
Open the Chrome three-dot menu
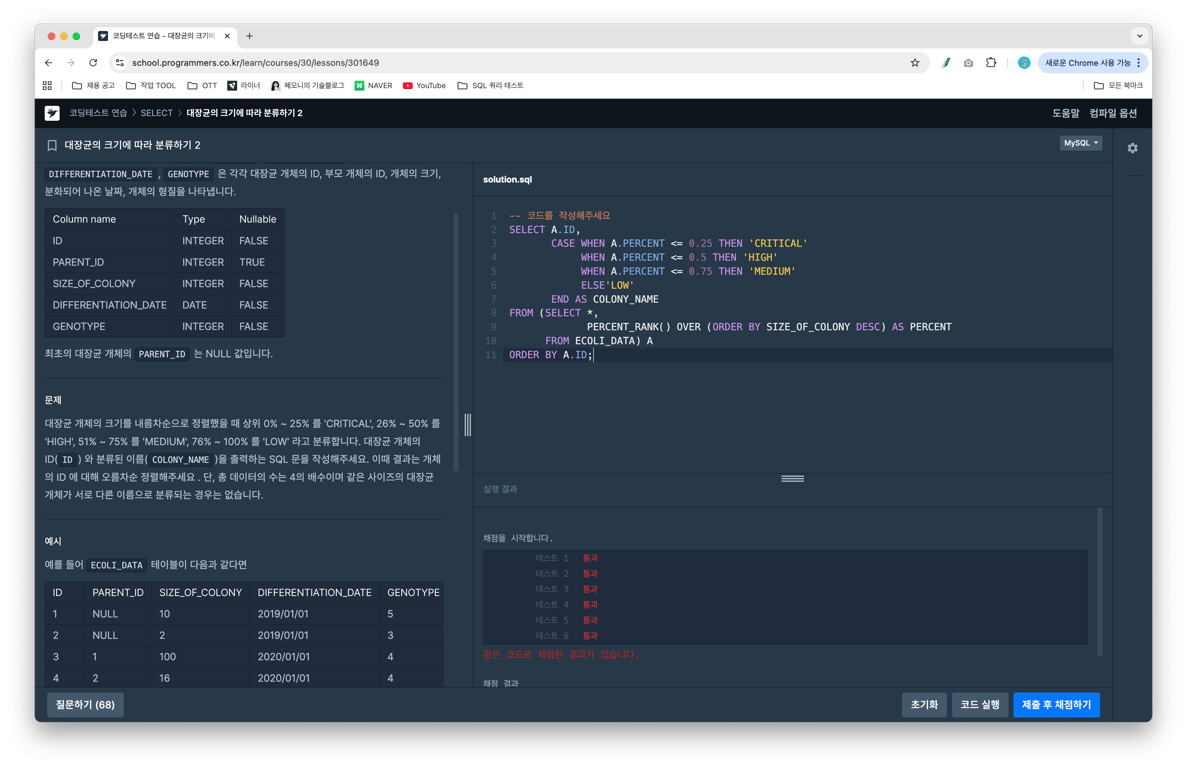click(1139, 63)
